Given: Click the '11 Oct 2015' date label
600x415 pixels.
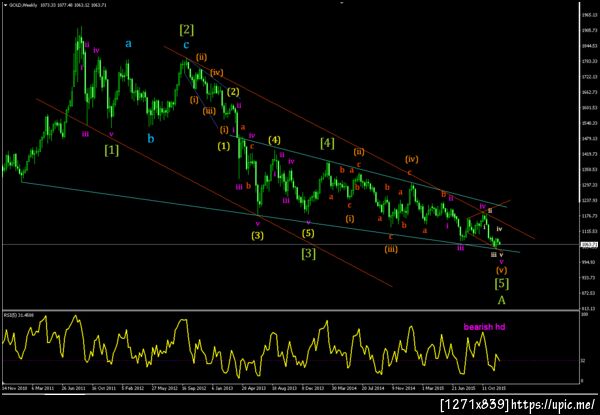Looking at the screenshot, I should [494, 388].
